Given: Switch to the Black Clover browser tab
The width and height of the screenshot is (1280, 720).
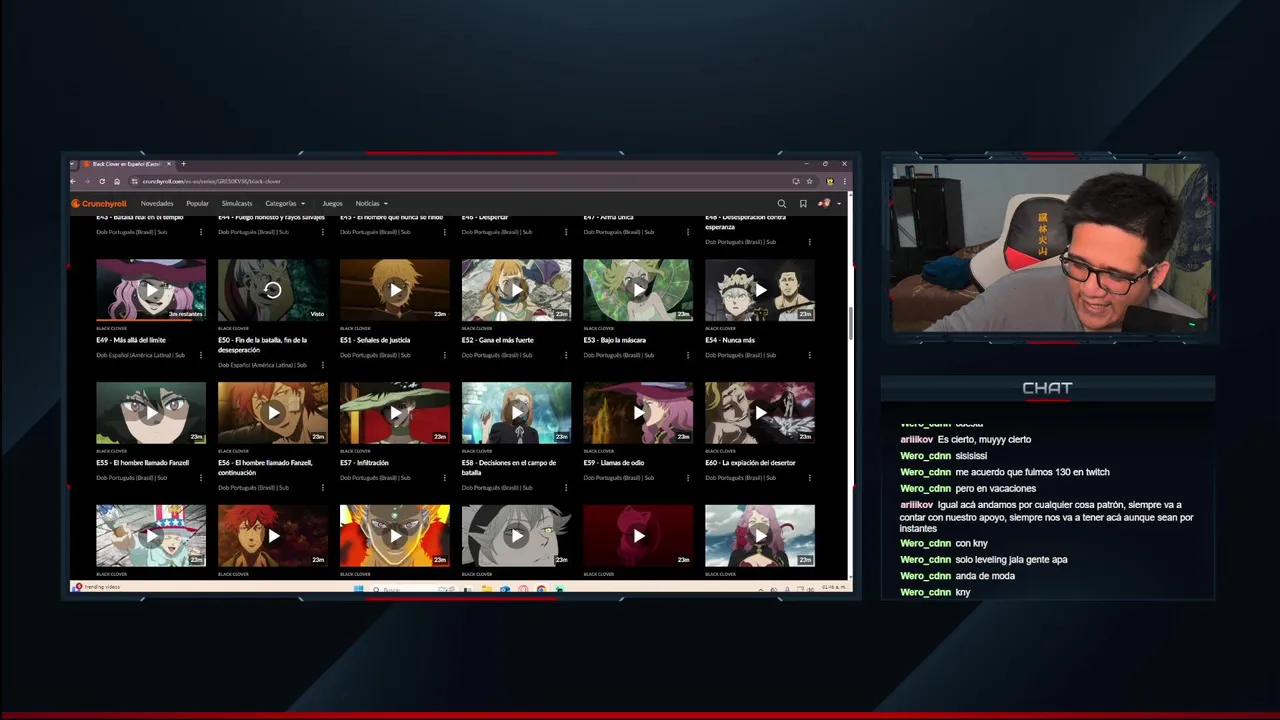Looking at the screenshot, I should (127, 164).
